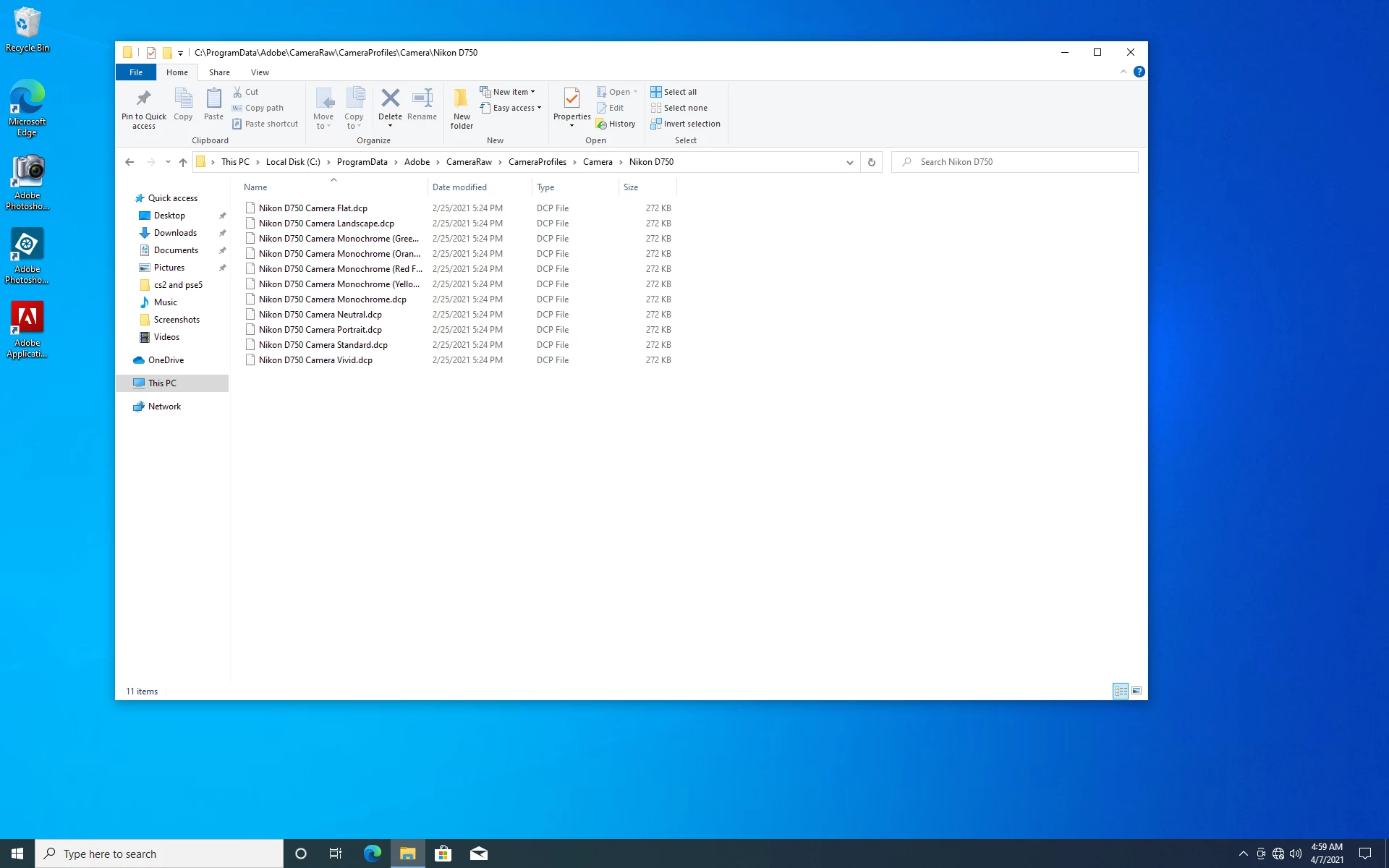The image size is (1389, 868).
Task: Click Select all in the ribbon
Action: point(674,92)
